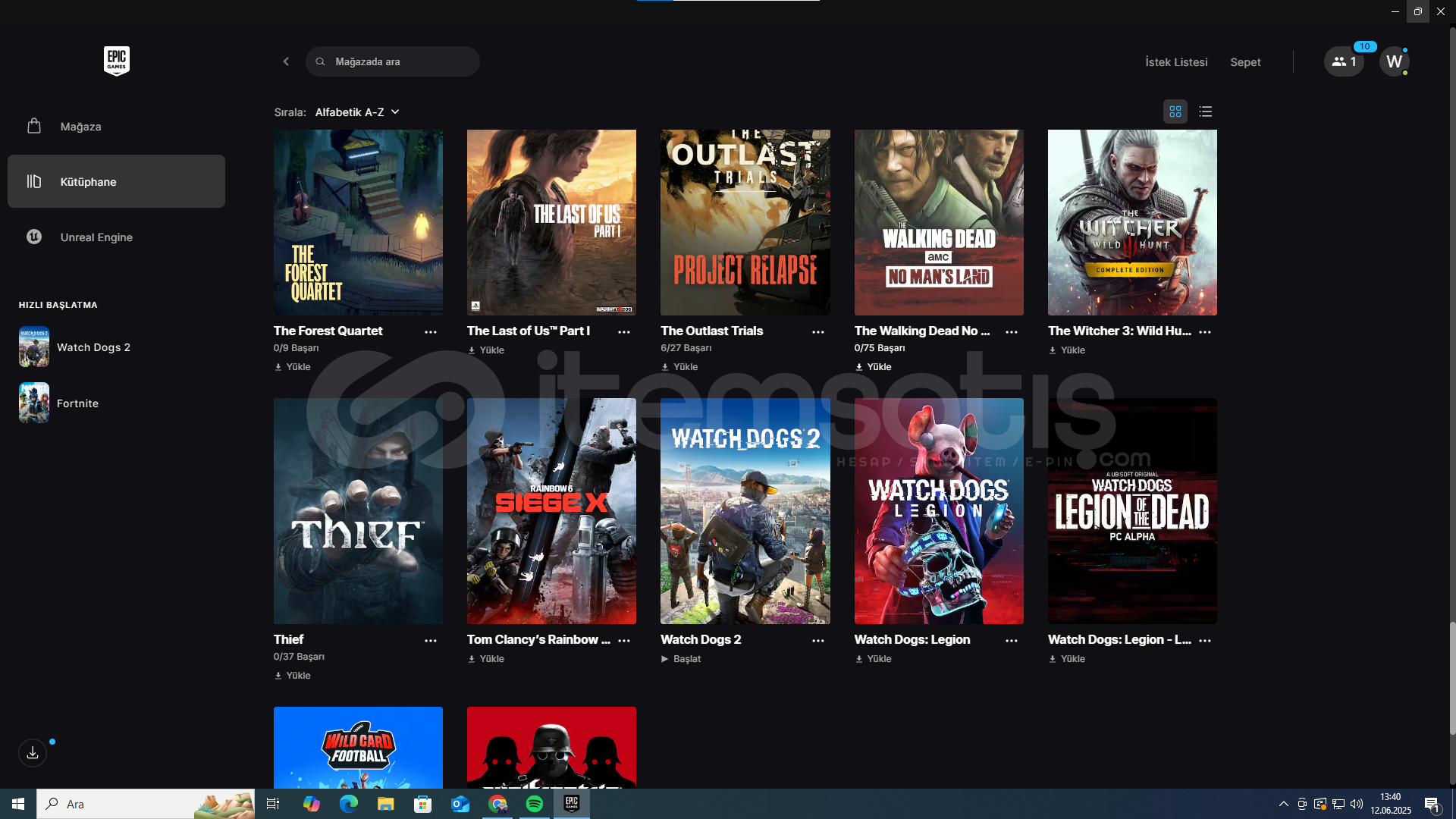Screen dimensions: 1456x819
Task: Click The Witcher 3: Wild Hunt title
Action: point(1119,331)
